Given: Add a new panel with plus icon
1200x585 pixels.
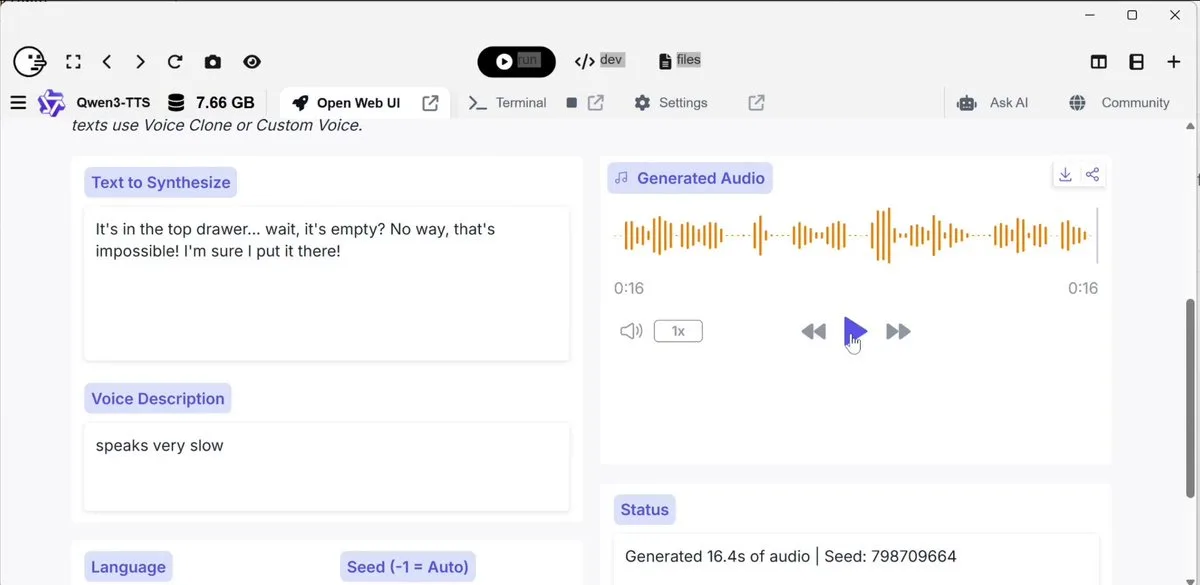Looking at the screenshot, I should 1174,62.
